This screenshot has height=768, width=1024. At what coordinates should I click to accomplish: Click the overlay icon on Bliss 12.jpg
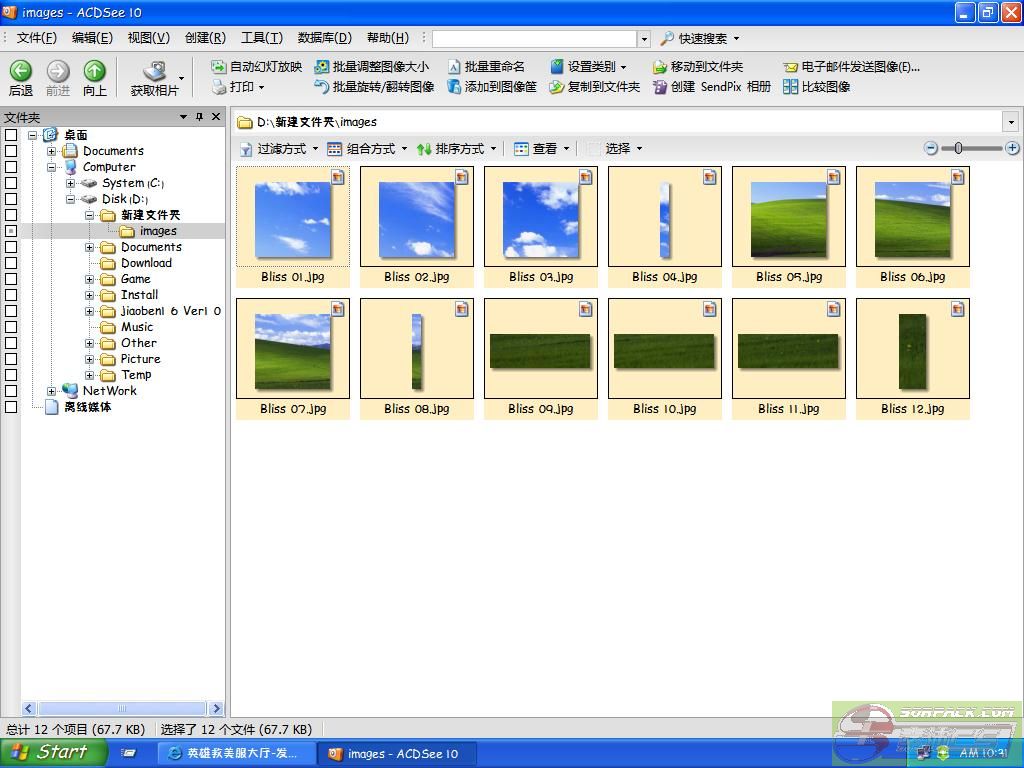point(957,308)
